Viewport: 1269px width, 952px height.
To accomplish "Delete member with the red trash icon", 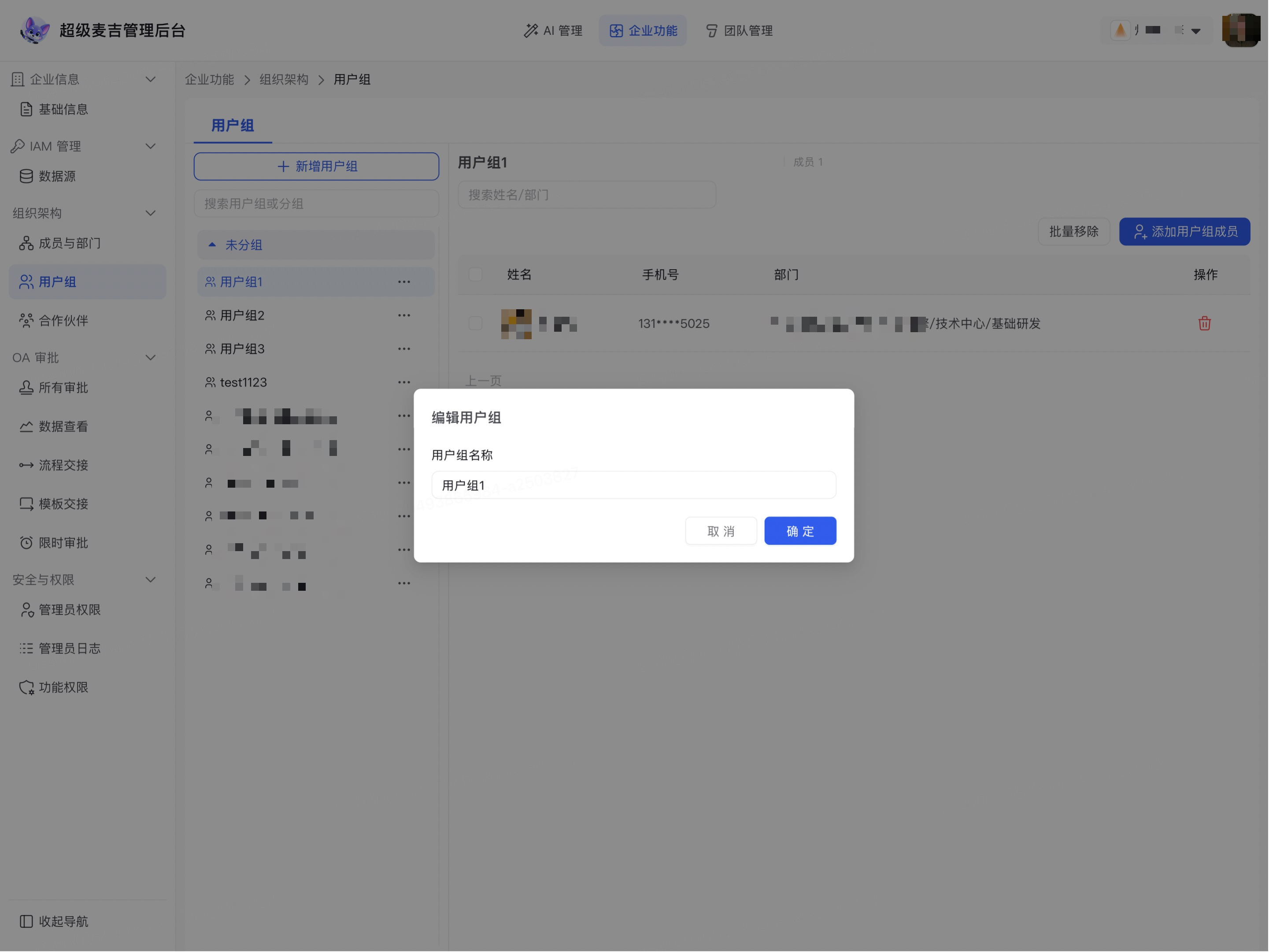I will click(1204, 323).
